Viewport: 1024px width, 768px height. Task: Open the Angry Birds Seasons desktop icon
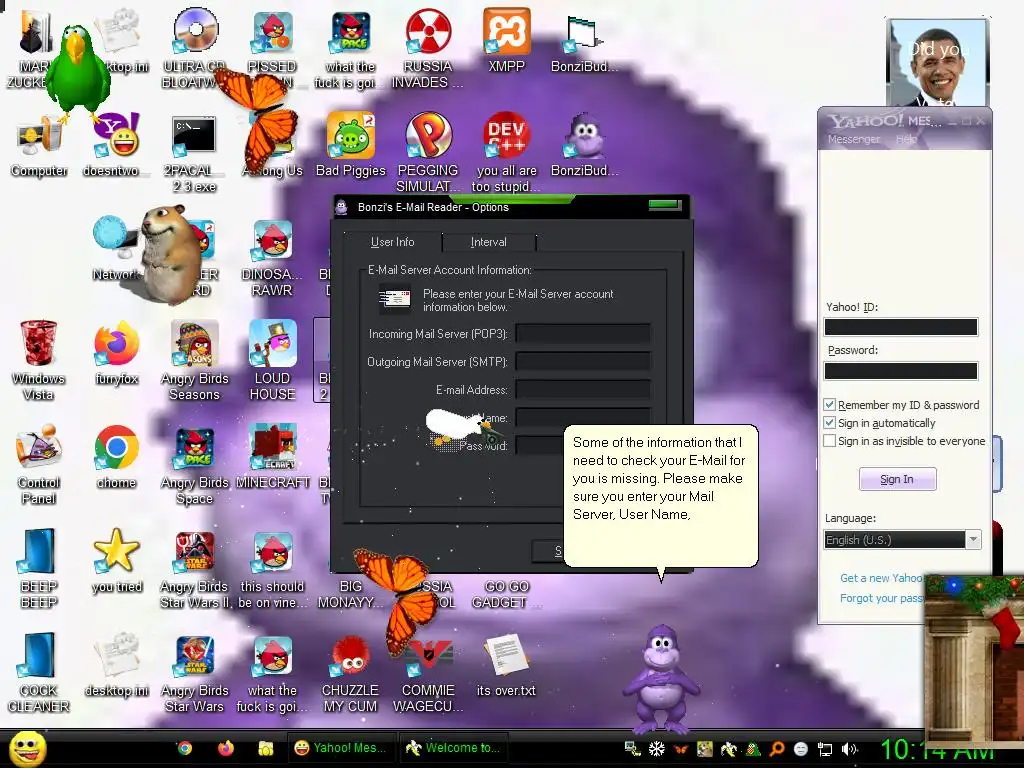point(195,359)
